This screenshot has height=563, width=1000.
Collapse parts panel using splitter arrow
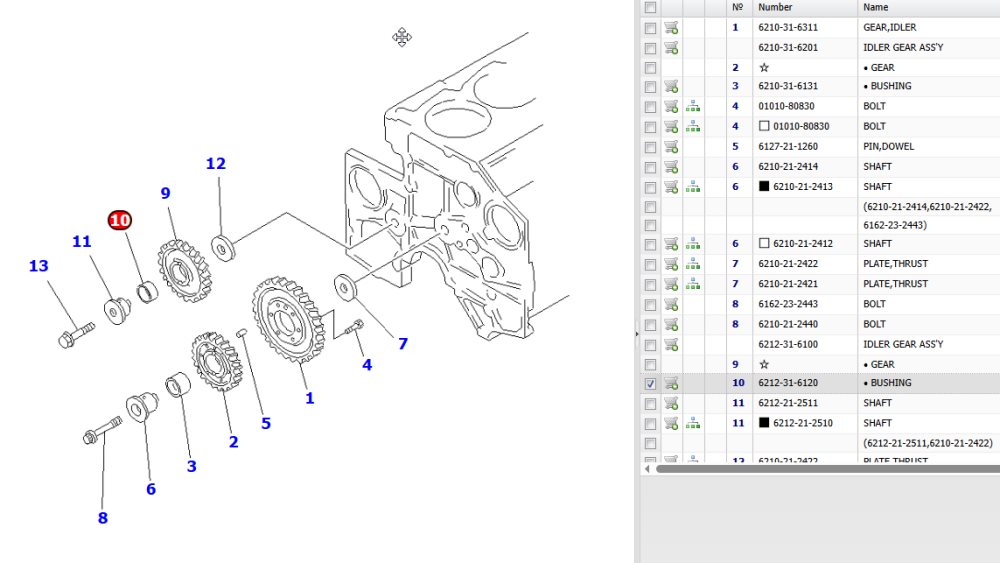tap(637, 333)
